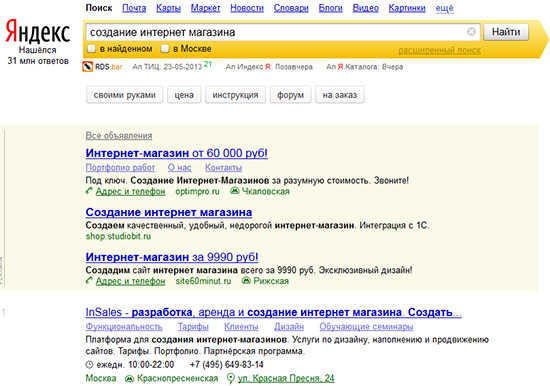
Task: Click the '31 млн ответов' count
Action: click(x=38, y=61)
